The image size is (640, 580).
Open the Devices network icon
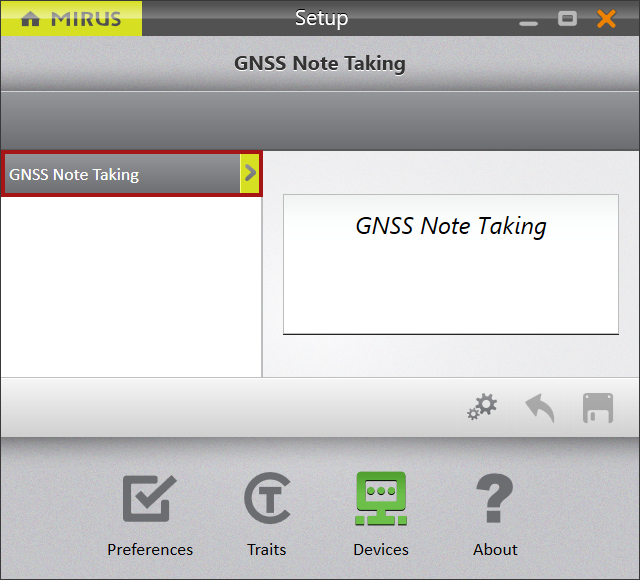tap(381, 498)
